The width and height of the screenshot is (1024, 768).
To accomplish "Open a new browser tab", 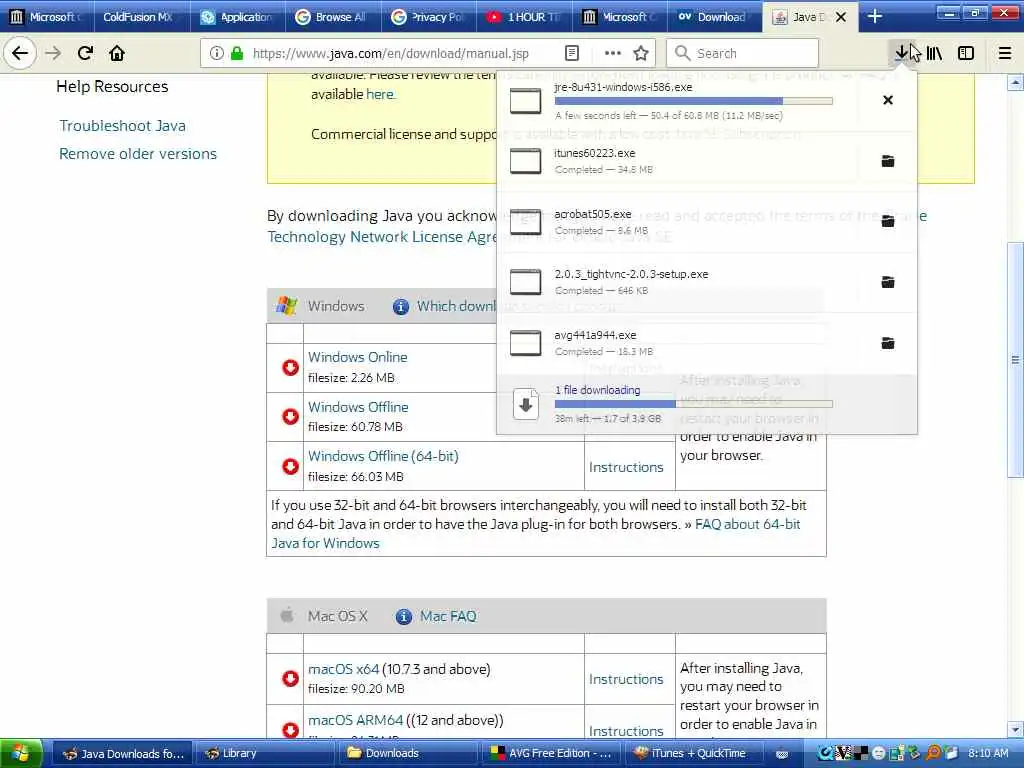I will [x=874, y=17].
